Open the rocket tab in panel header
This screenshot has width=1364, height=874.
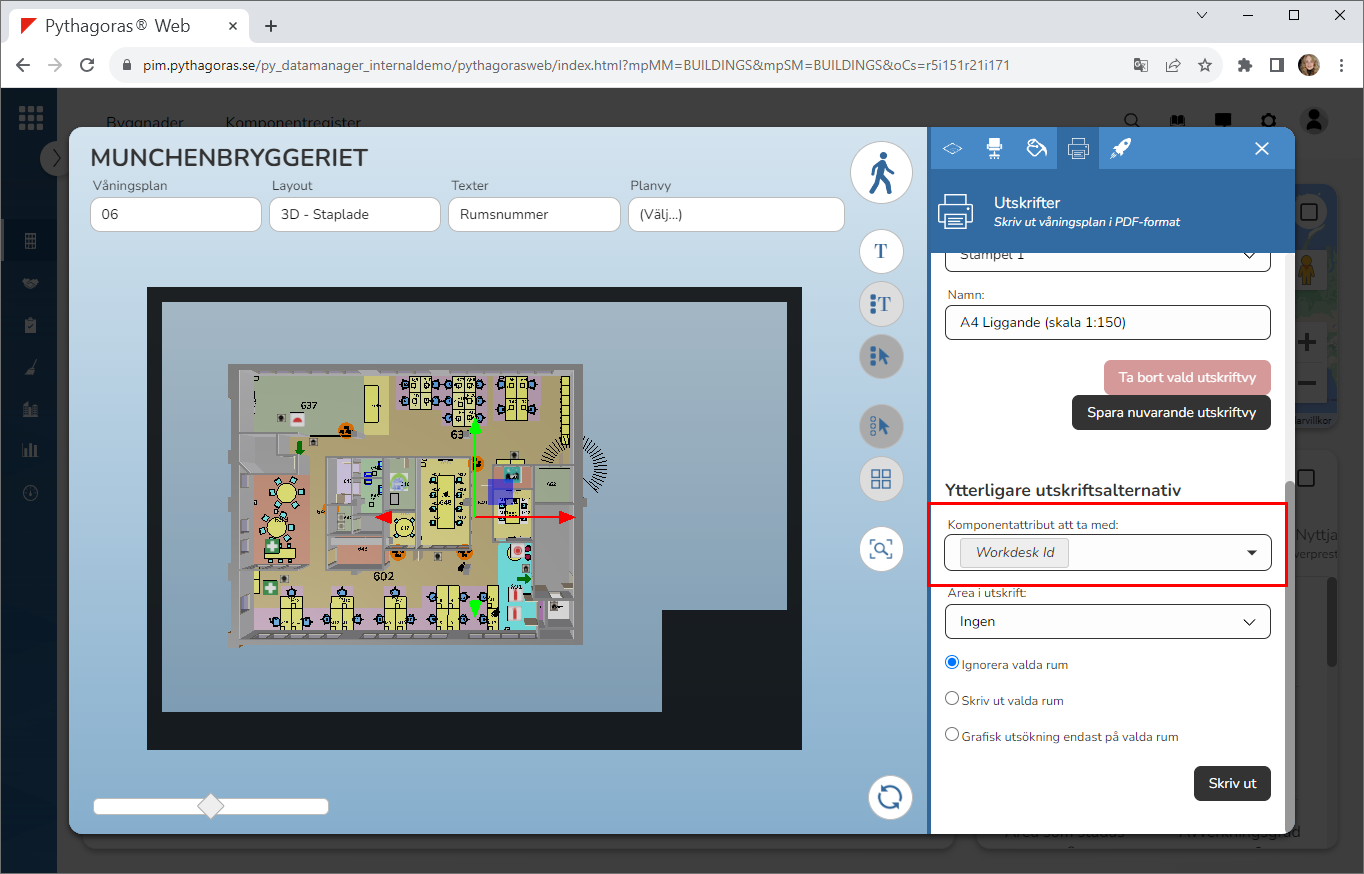coord(1120,148)
